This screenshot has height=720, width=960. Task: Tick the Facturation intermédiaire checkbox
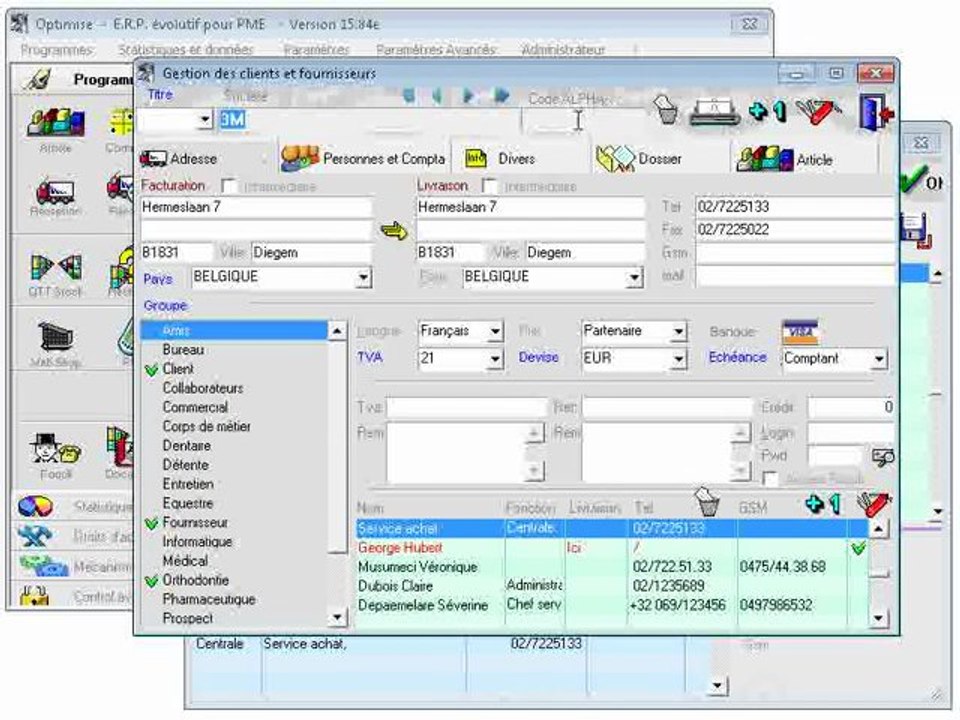(x=229, y=186)
